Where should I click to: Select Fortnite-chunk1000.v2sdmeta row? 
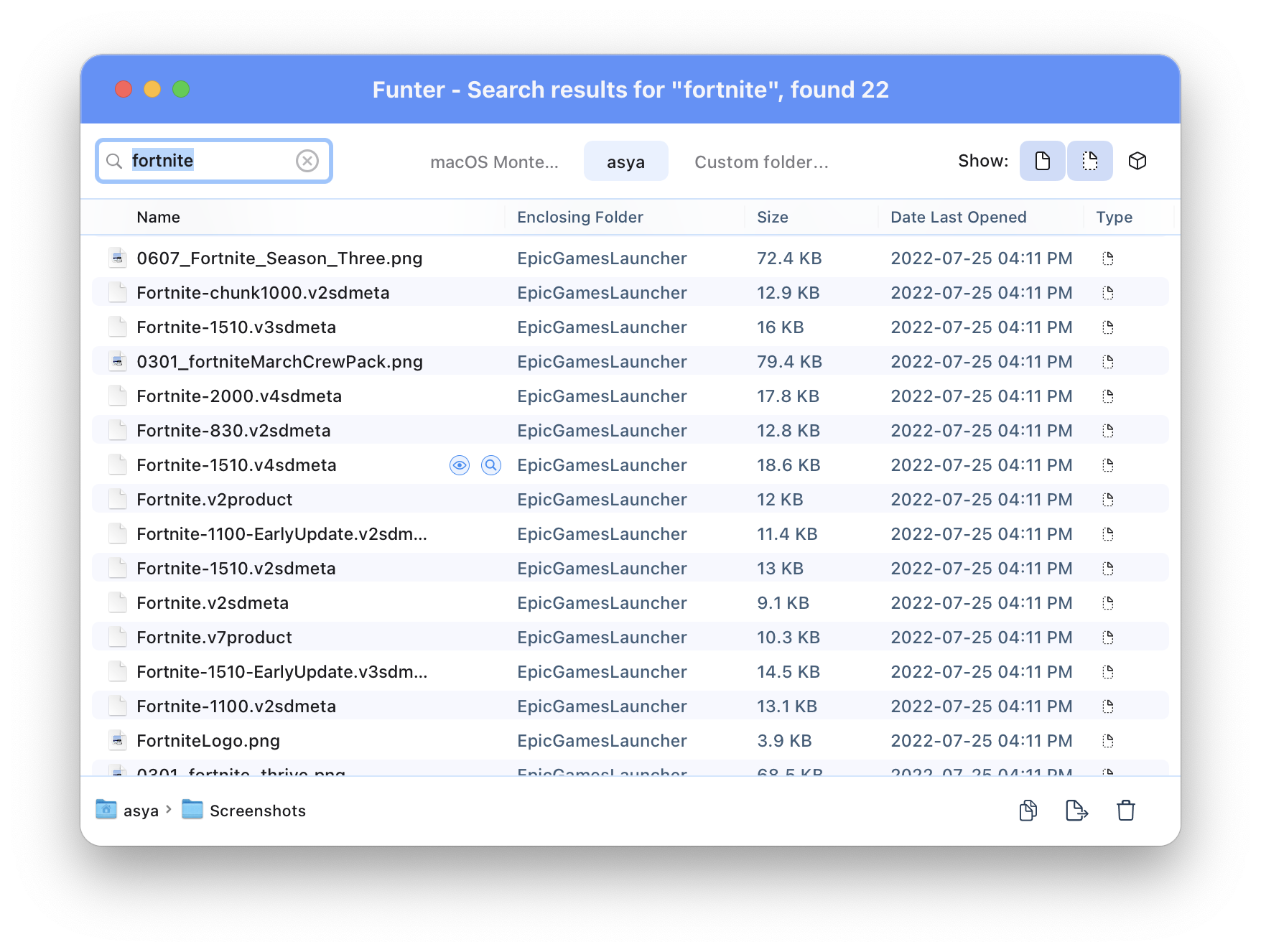[x=630, y=293]
